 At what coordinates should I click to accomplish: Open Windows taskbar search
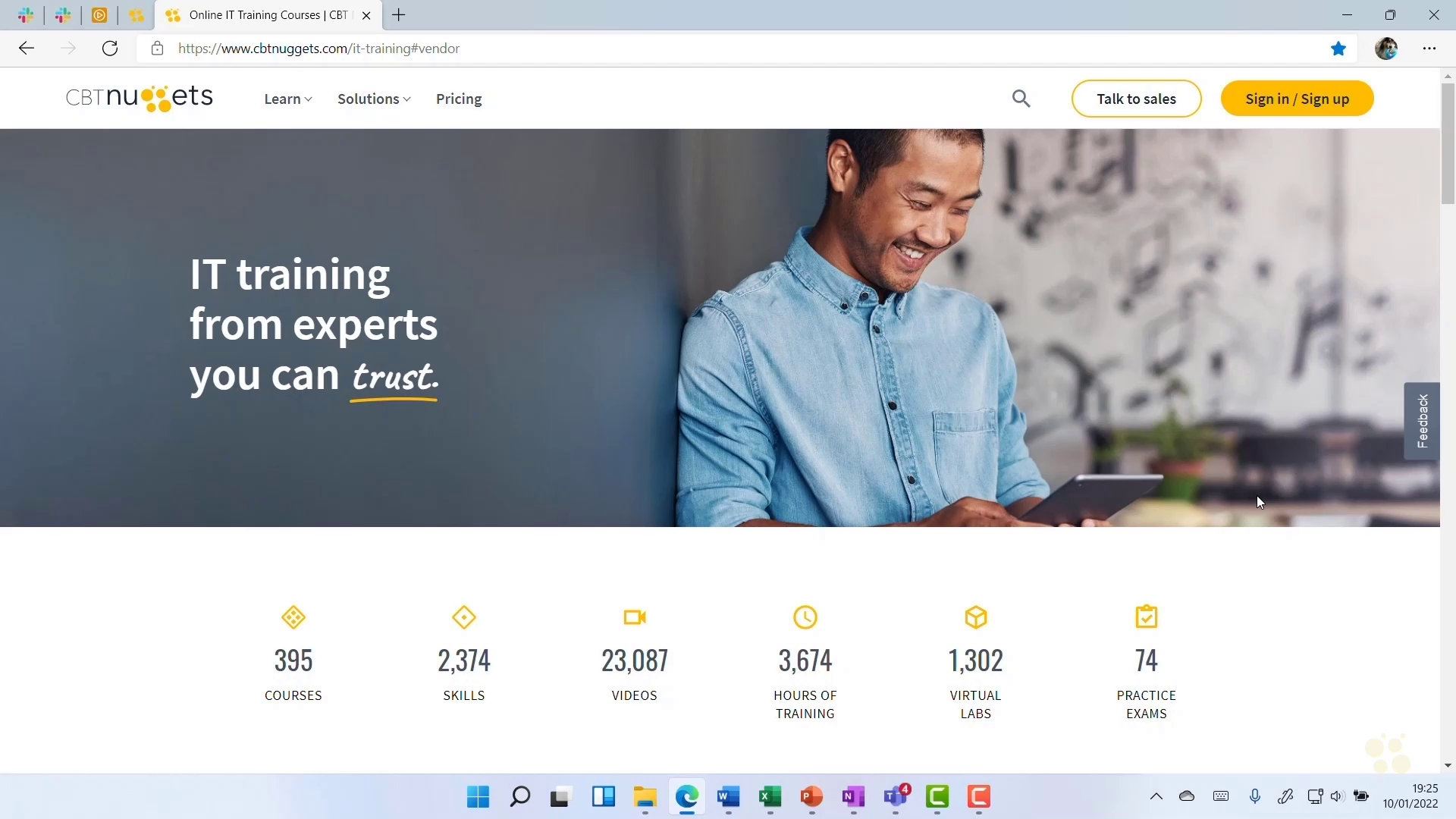[519, 797]
